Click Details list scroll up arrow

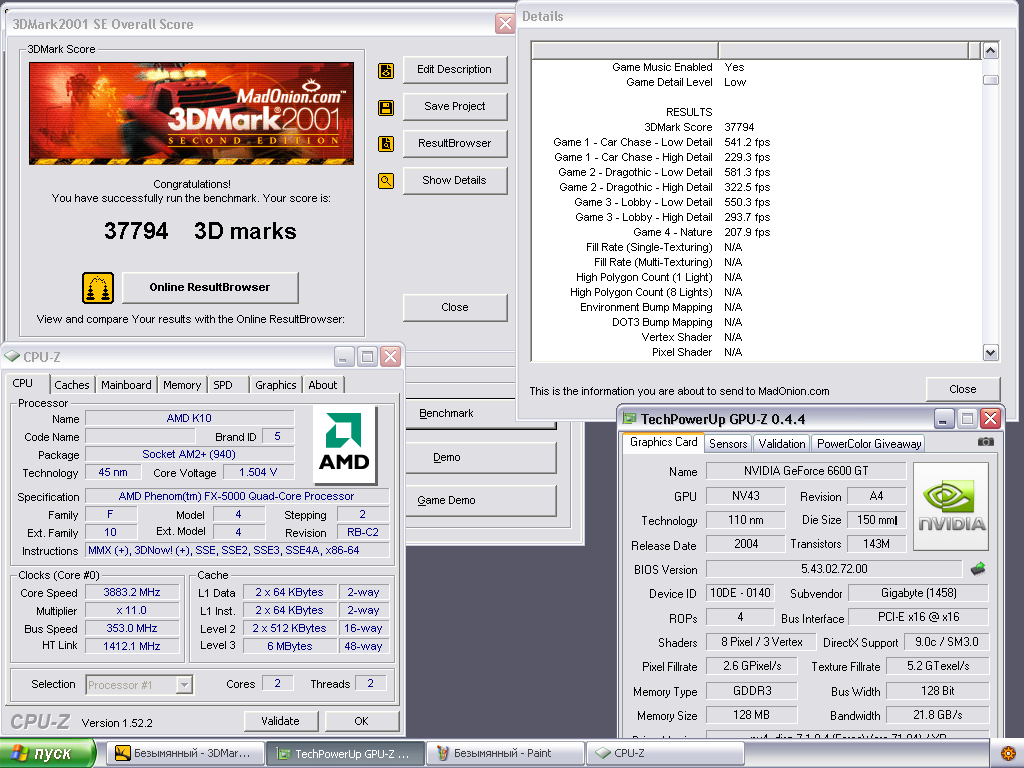pos(990,51)
